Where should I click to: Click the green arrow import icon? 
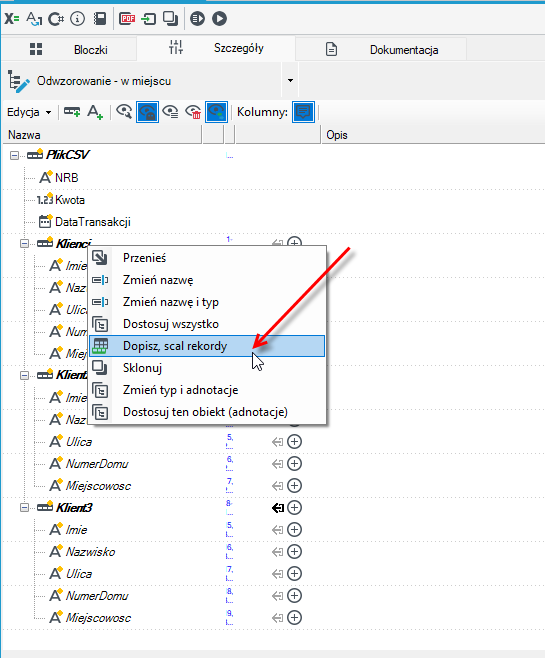point(148,19)
